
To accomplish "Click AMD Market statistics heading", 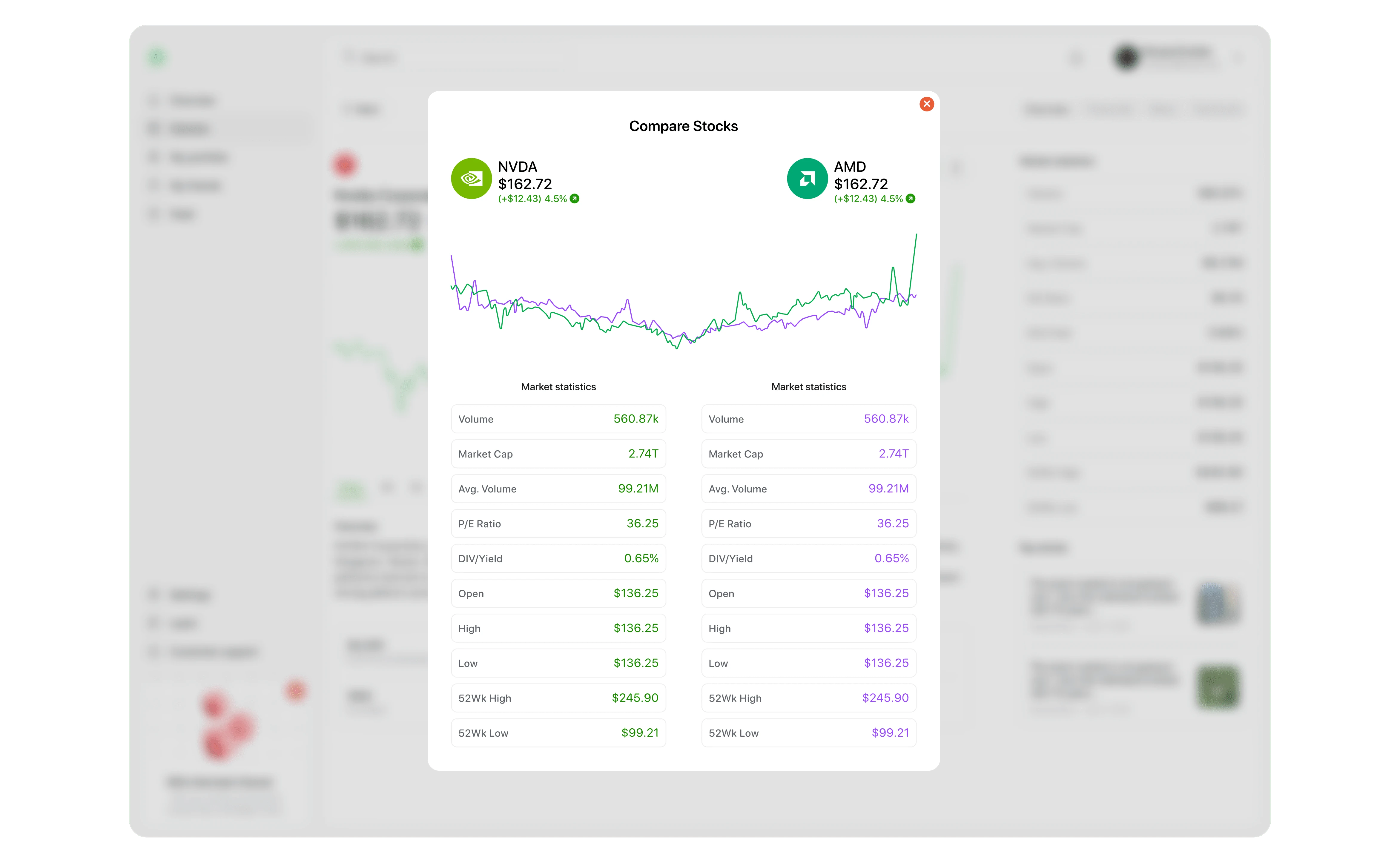I will pyautogui.click(x=808, y=386).
